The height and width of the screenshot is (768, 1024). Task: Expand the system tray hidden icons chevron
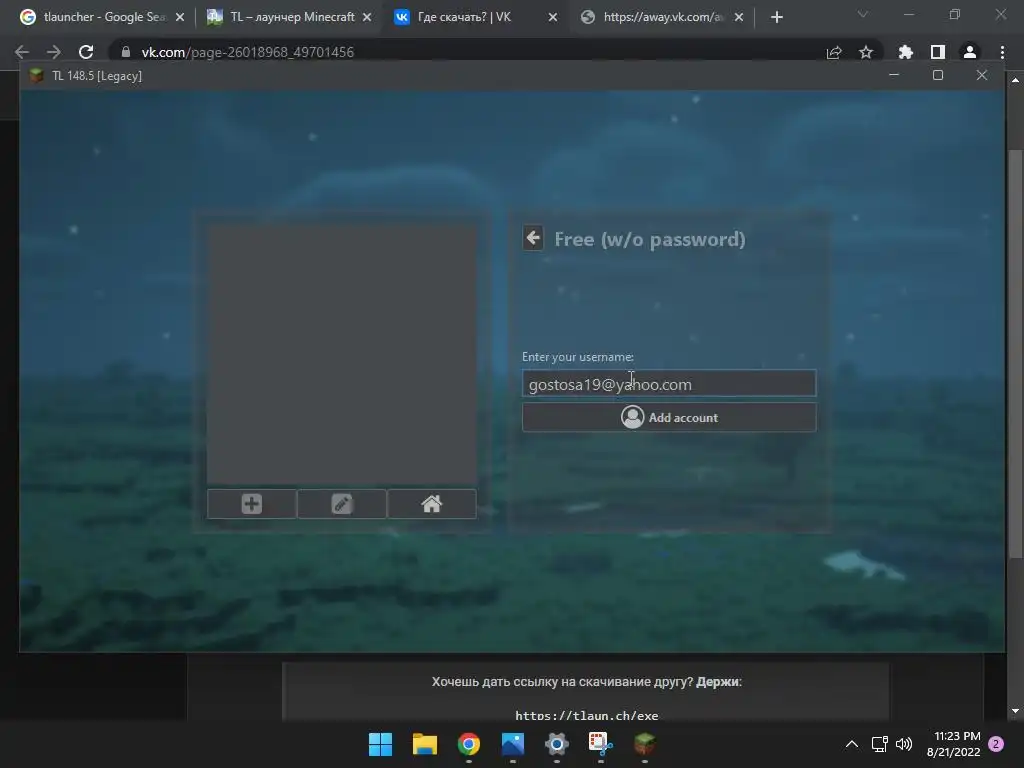coord(852,744)
